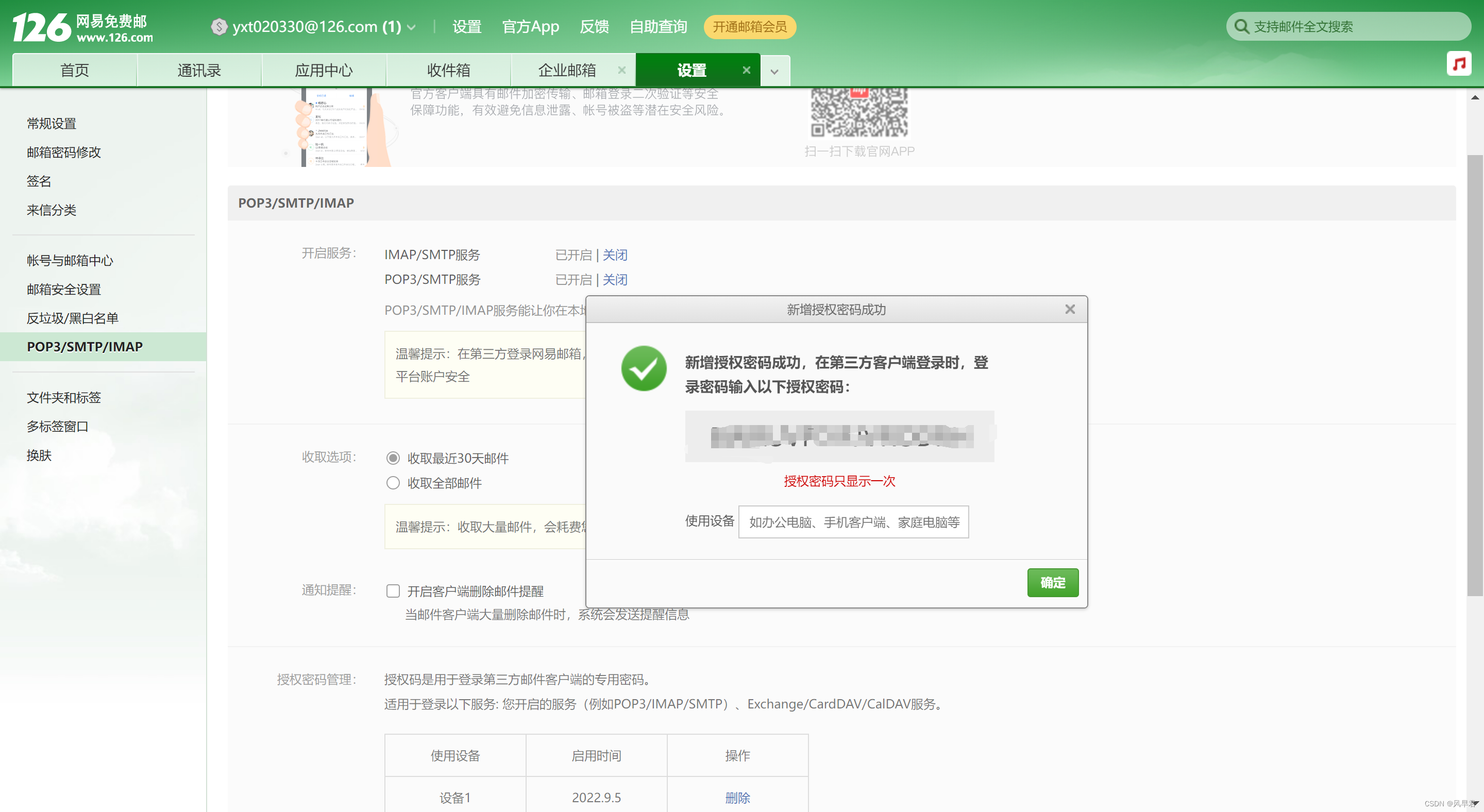Enable 开启客户端删除邮件提醒 checkbox
This screenshot has height=812, width=1484.
393,591
